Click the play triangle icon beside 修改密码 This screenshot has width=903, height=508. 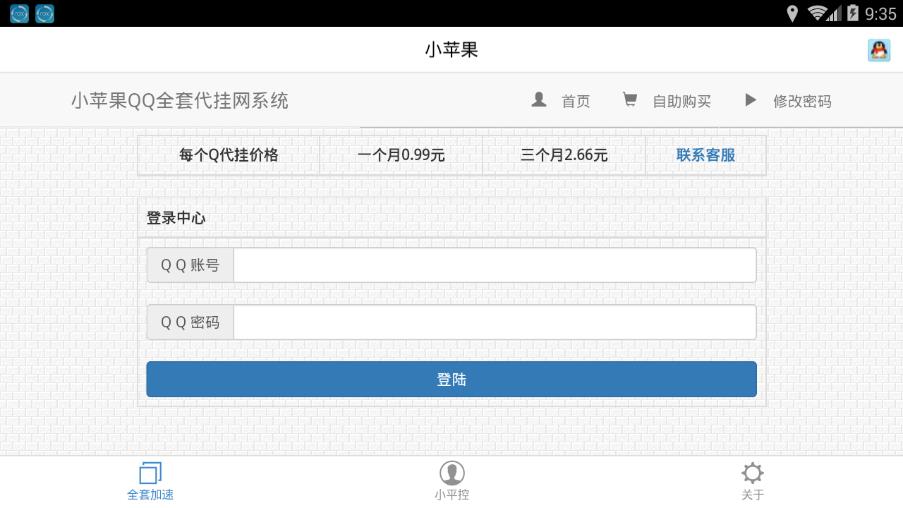[750, 100]
